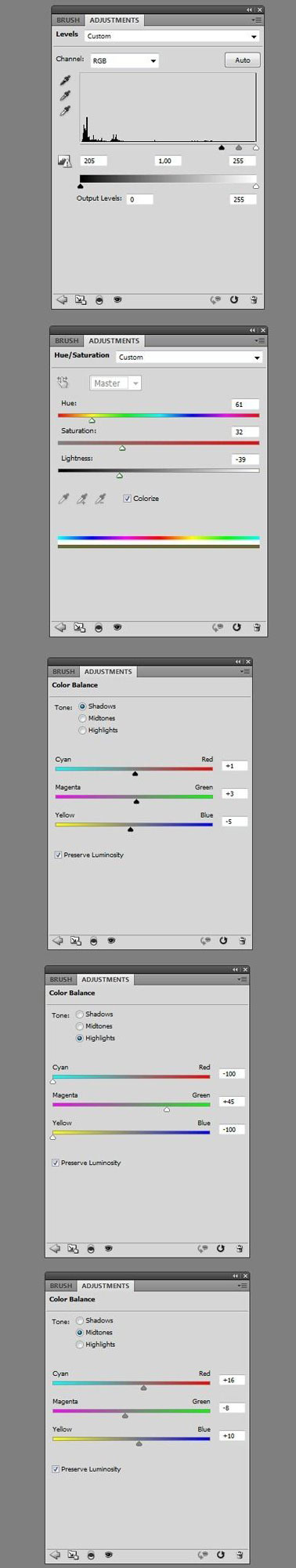Open ADJUSTMENTS tab in Hue/Saturation panel
296x1568 pixels.
point(114,341)
